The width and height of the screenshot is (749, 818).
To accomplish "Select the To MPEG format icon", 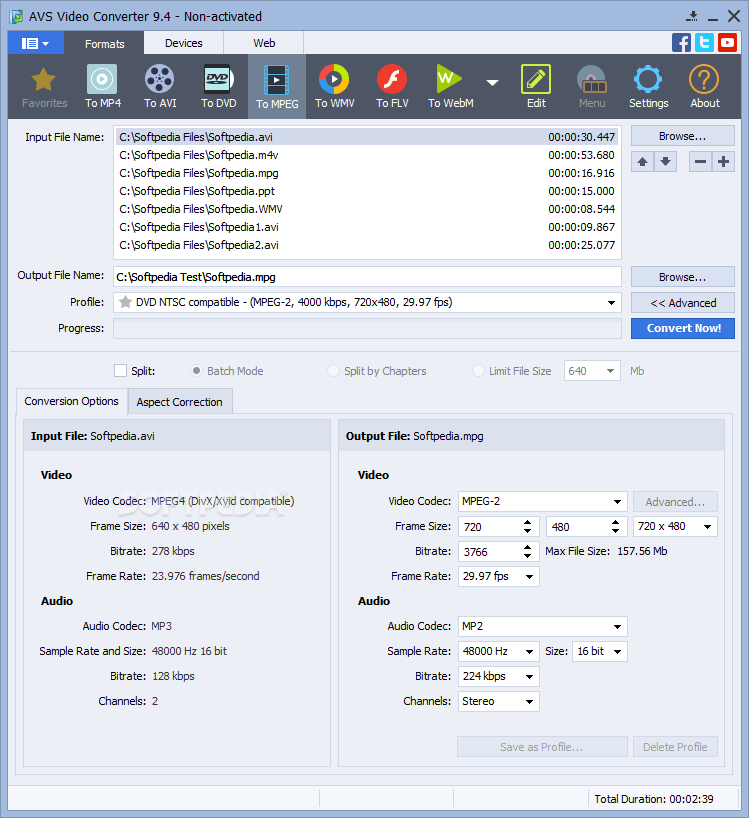I will tap(276, 80).
